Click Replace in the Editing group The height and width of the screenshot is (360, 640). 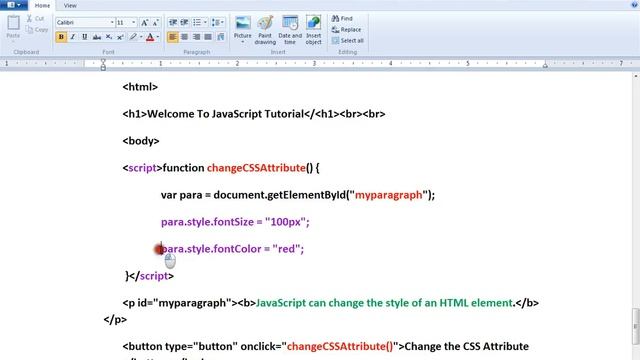click(x=347, y=30)
